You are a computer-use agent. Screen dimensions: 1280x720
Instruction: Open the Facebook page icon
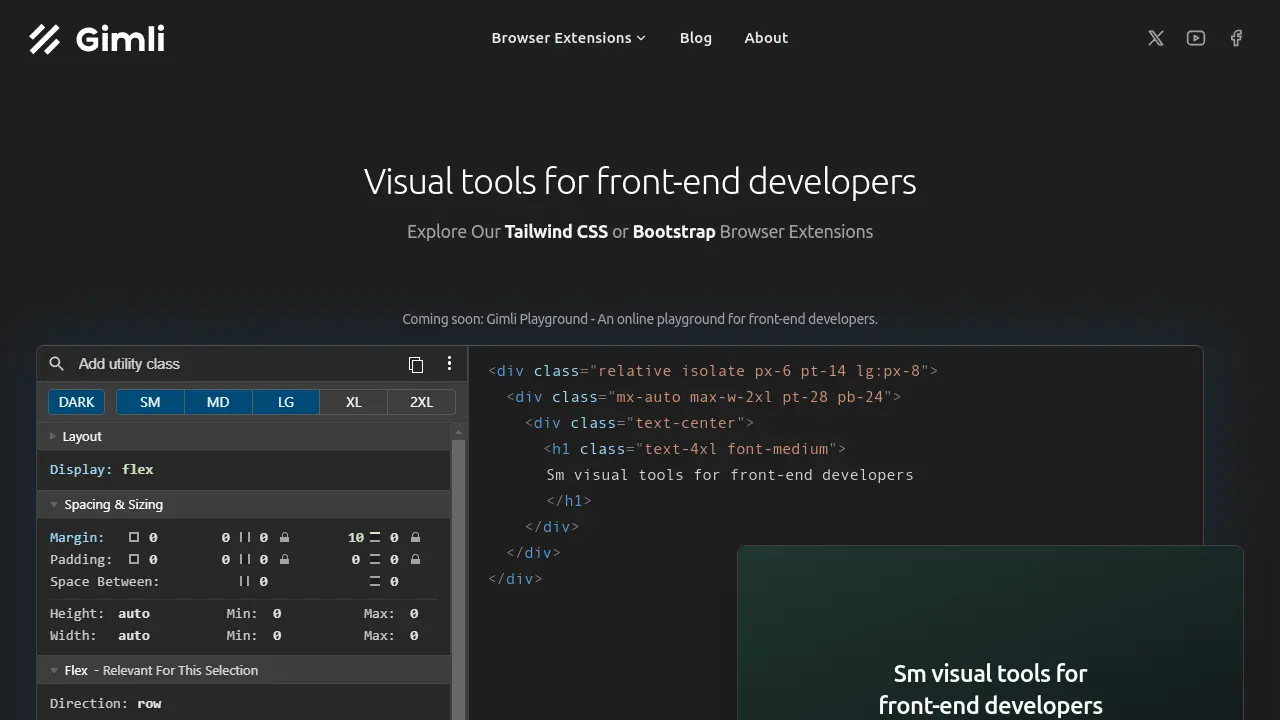click(x=1236, y=38)
